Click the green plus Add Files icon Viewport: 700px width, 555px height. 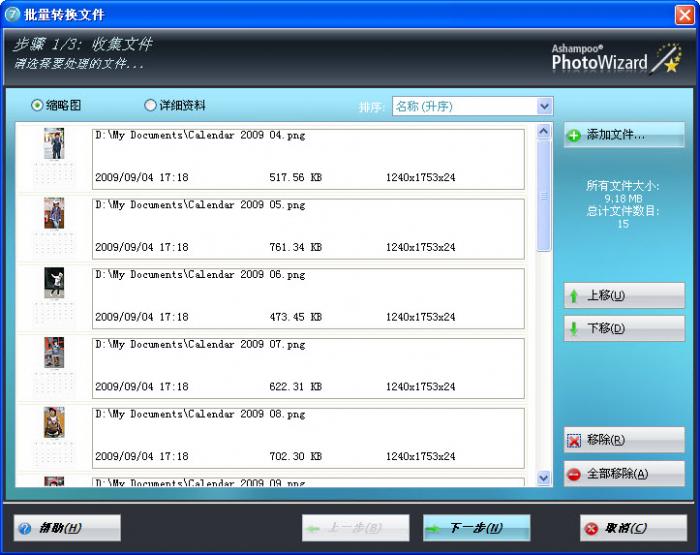click(x=574, y=135)
